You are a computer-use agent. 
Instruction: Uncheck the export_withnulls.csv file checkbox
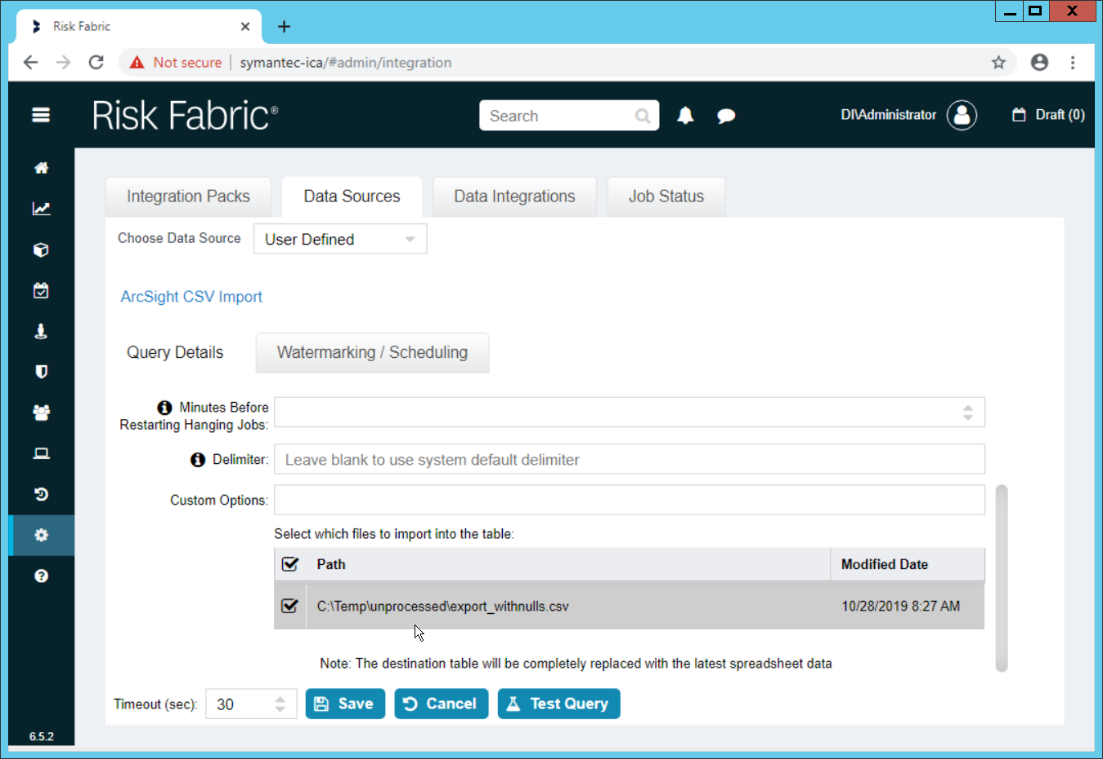pyautogui.click(x=290, y=606)
